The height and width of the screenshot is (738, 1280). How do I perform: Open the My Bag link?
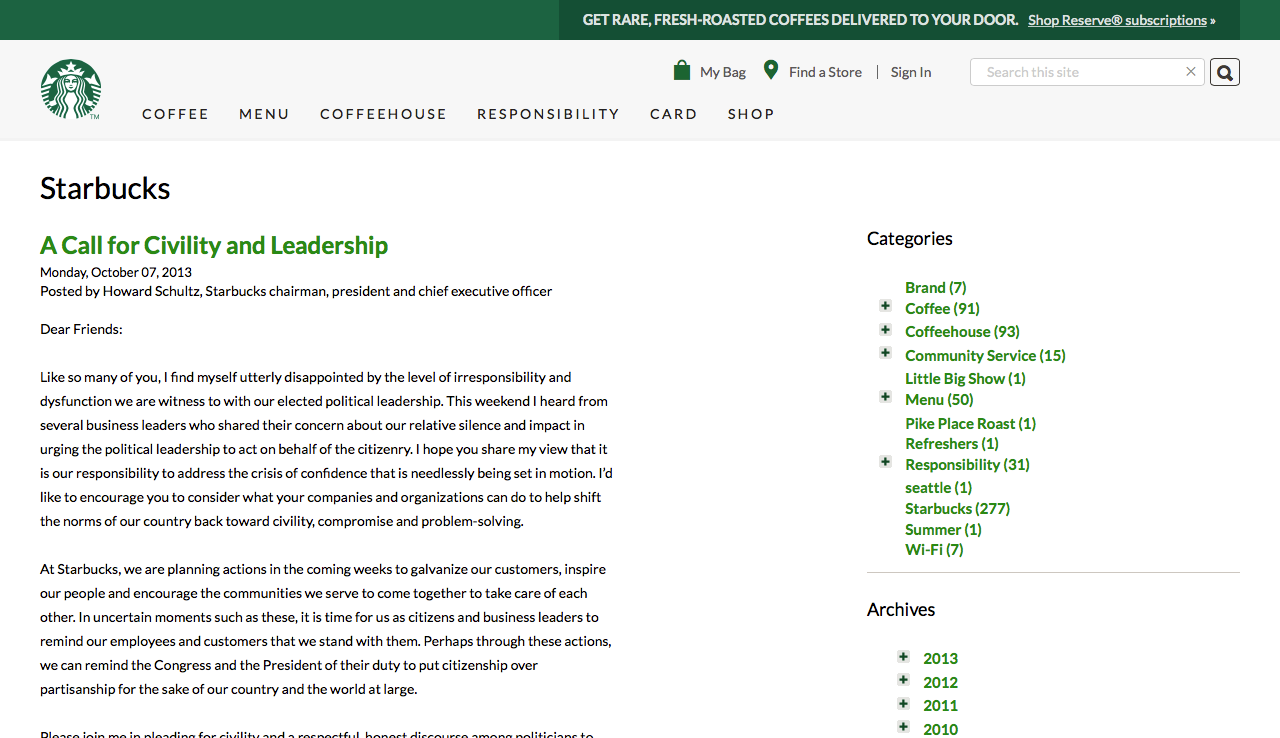[x=723, y=72]
